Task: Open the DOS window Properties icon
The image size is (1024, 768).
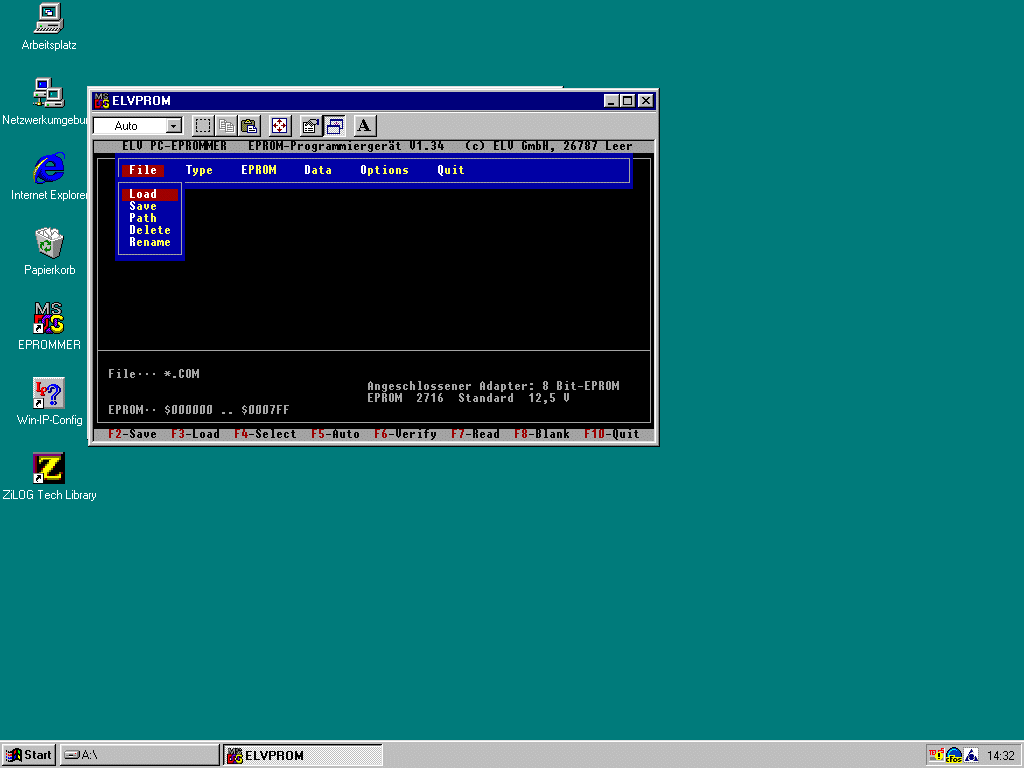Action: [310, 125]
